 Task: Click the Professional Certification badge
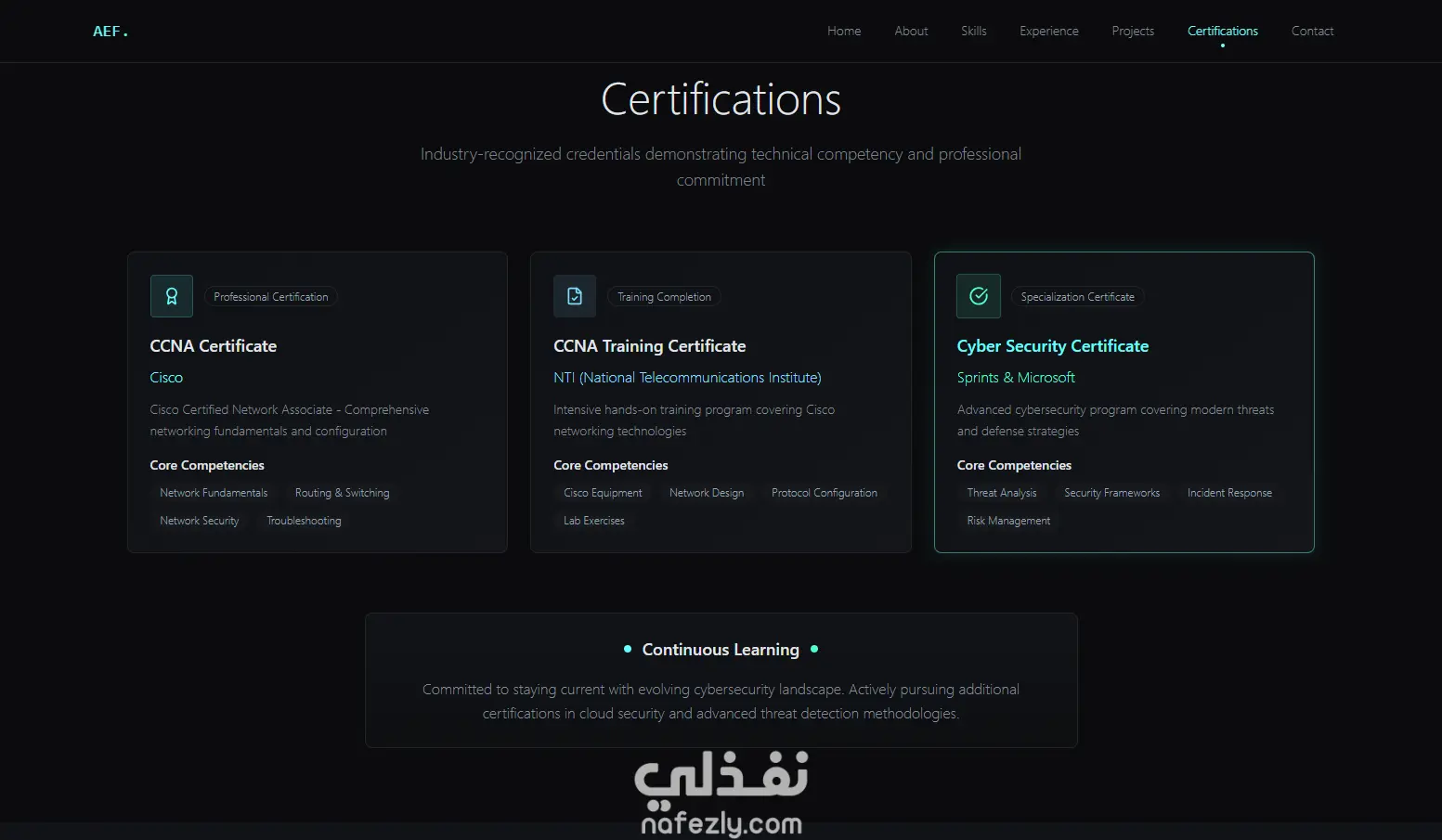point(271,297)
